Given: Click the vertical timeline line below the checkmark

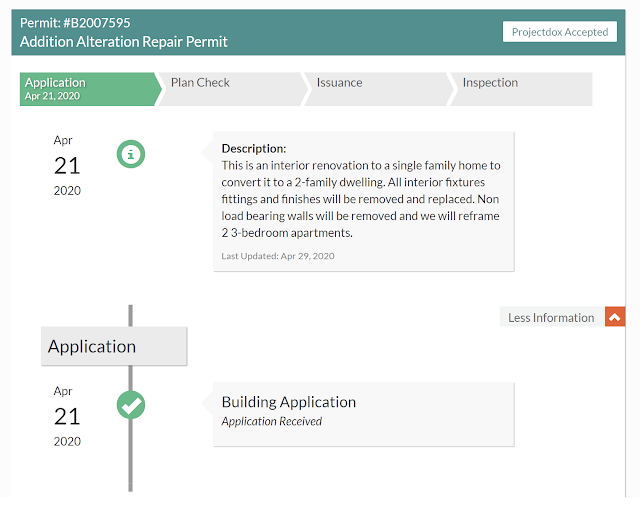Looking at the screenshot, I should [x=131, y=455].
